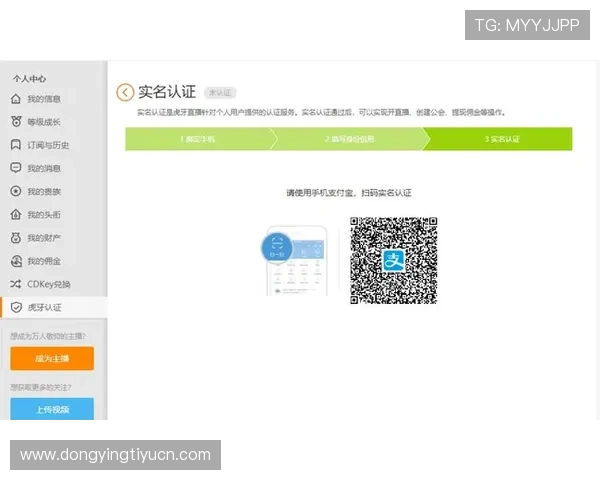Click the 请使用手机支付宝 instruction text
This screenshot has height=480, width=600.
pyautogui.click(x=349, y=193)
